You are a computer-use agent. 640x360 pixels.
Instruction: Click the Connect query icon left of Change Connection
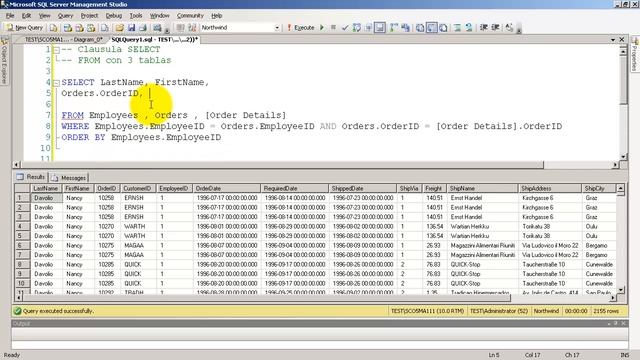(180, 28)
